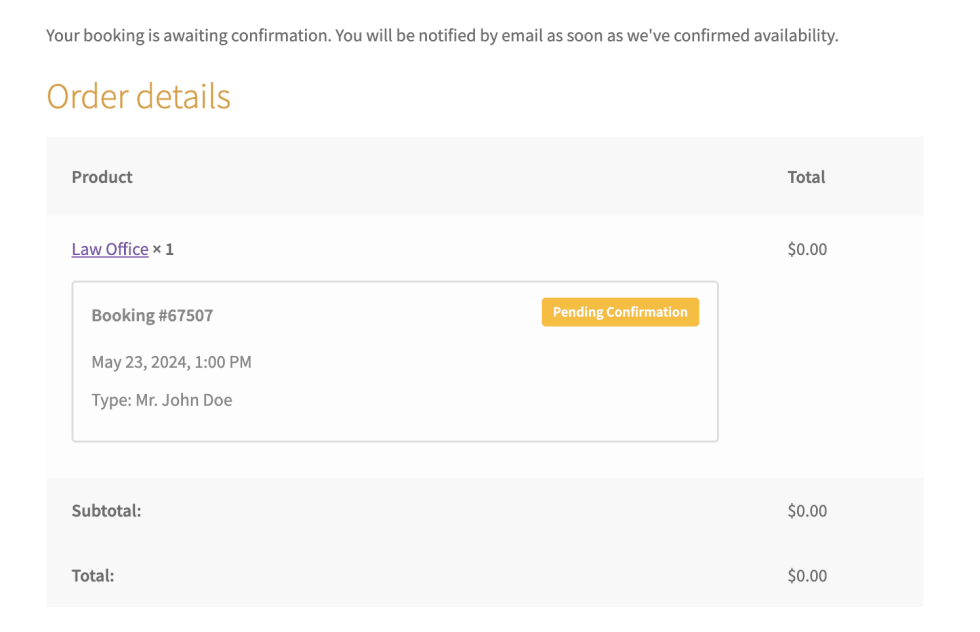Click the awaiting confirmation notice text
The image size is (980, 632).
(x=442, y=36)
